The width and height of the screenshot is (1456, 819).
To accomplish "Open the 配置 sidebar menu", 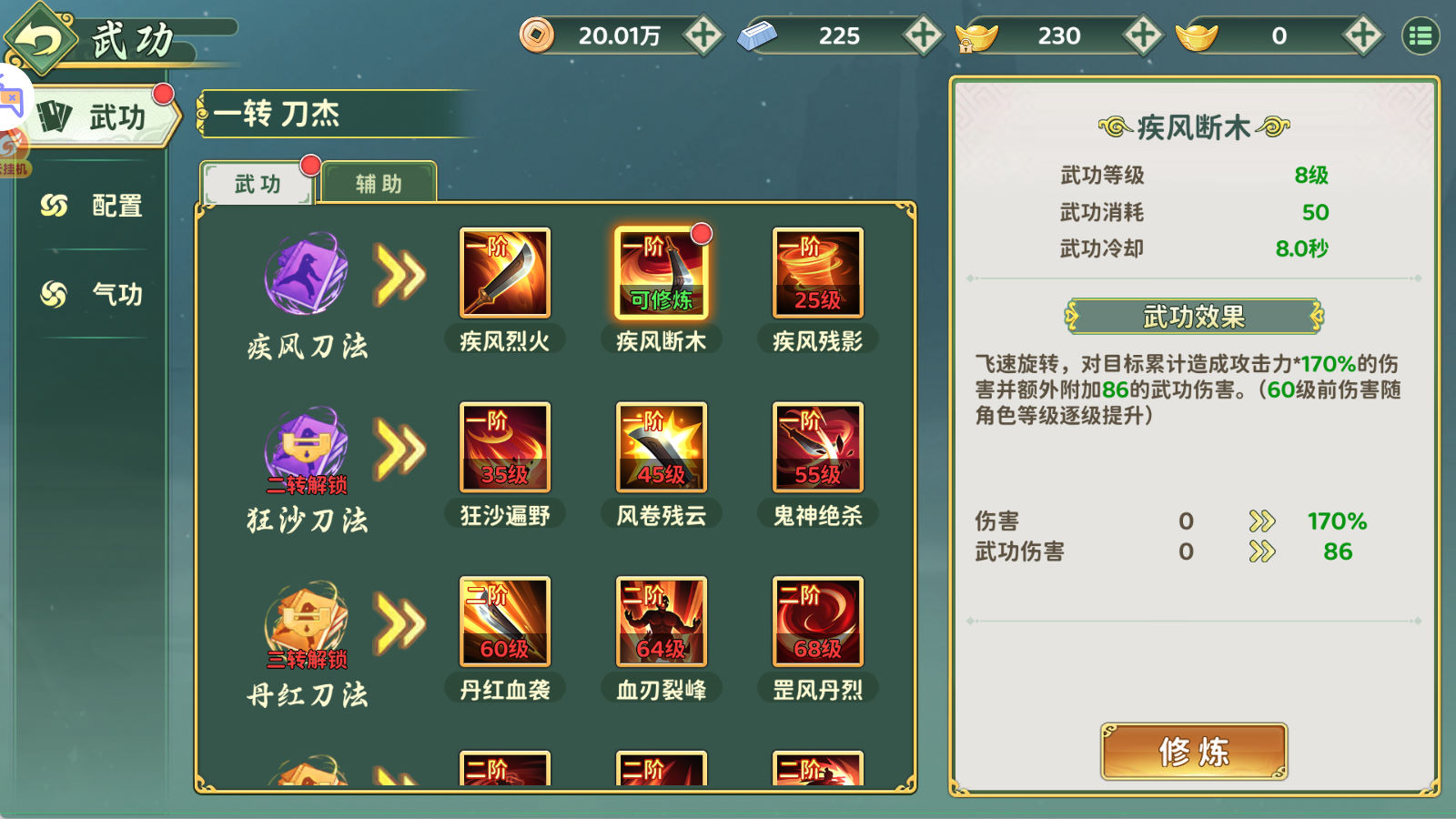I will coord(92,206).
